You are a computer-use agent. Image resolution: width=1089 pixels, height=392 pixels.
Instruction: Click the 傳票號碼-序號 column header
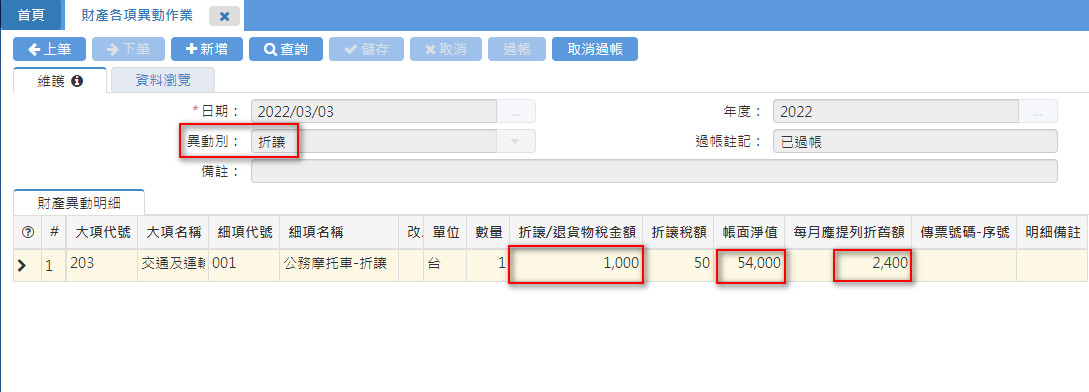(964, 232)
